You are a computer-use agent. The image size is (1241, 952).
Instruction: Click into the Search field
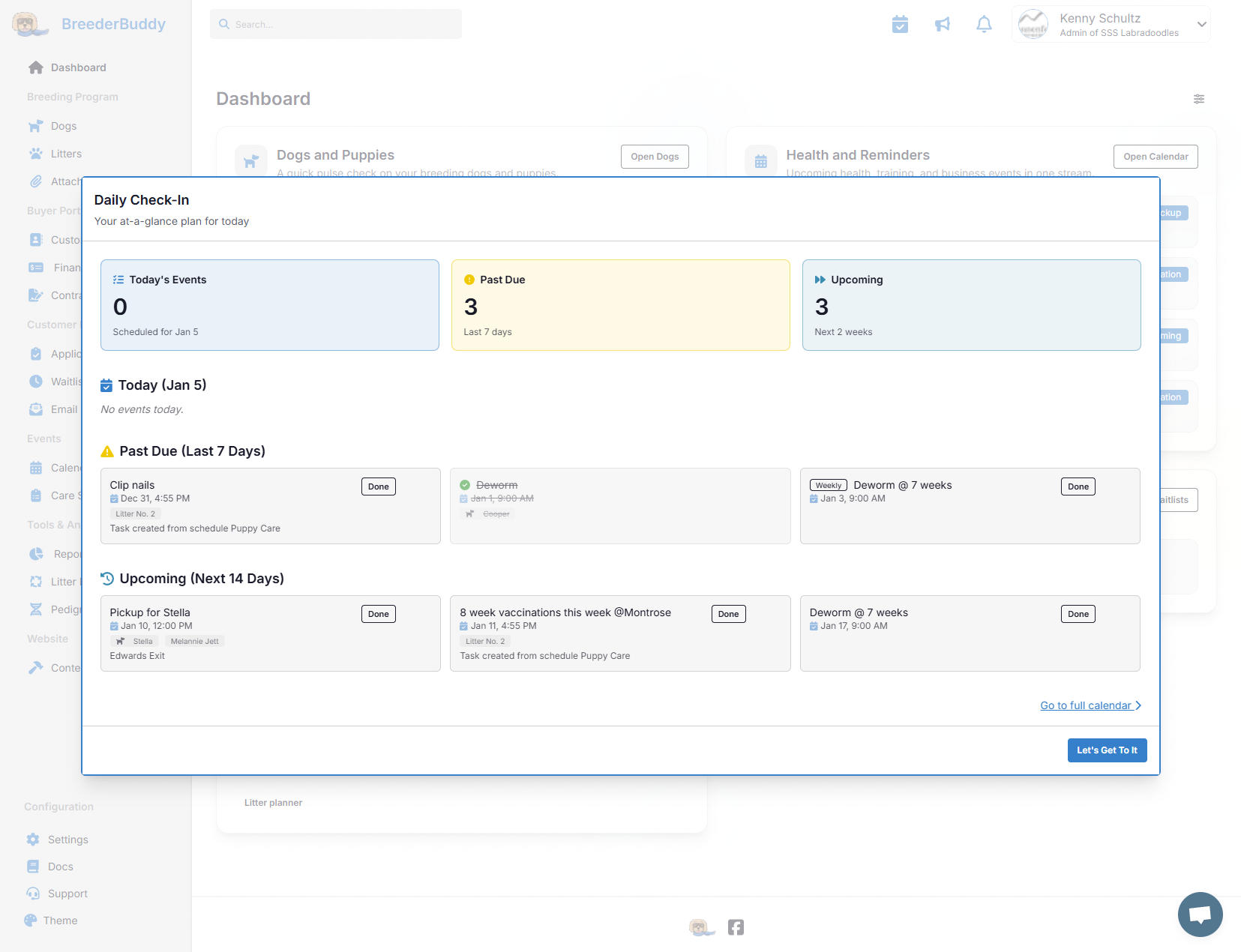pyautogui.click(x=336, y=25)
